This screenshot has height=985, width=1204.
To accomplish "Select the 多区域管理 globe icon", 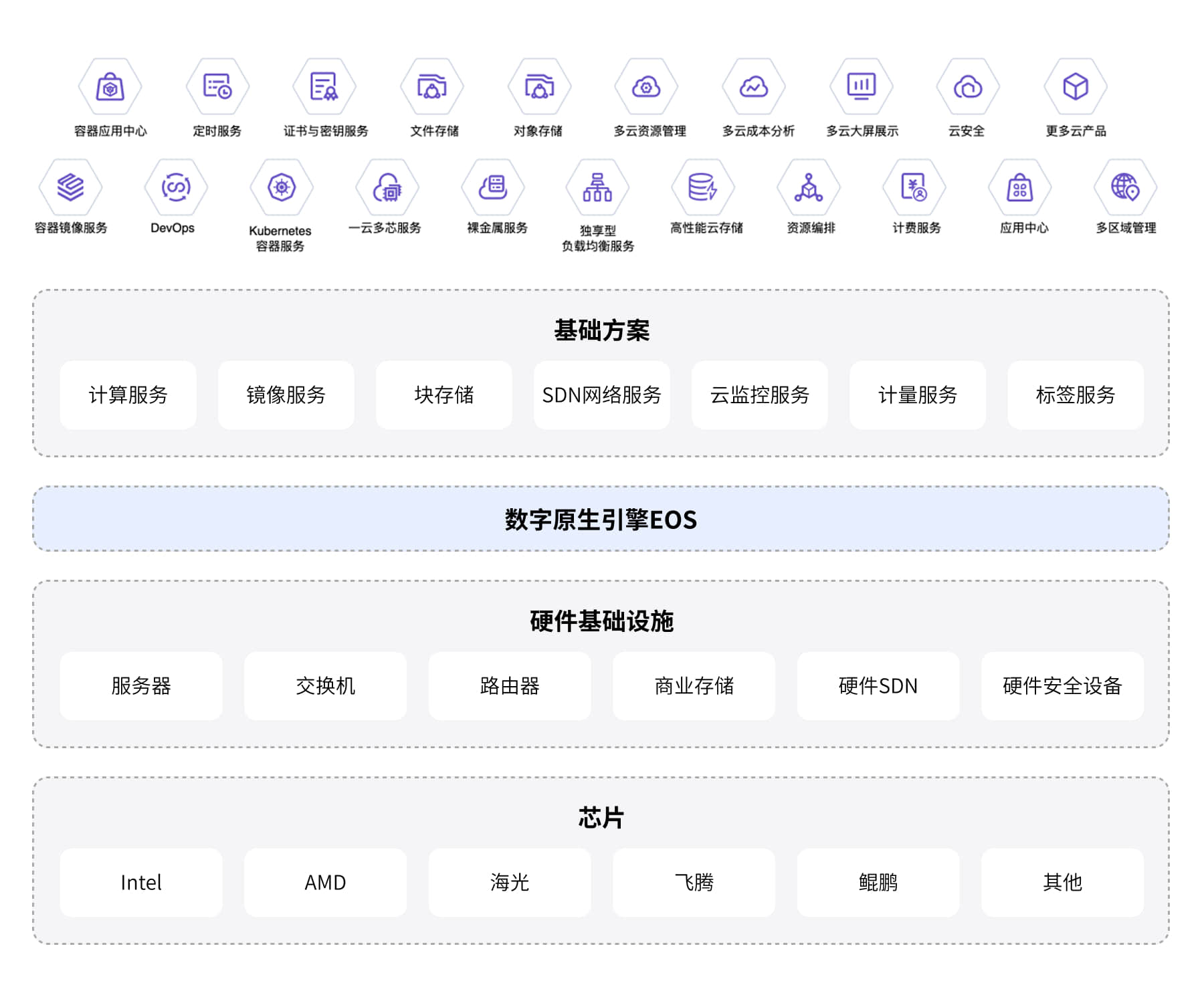I will 1125,187.
